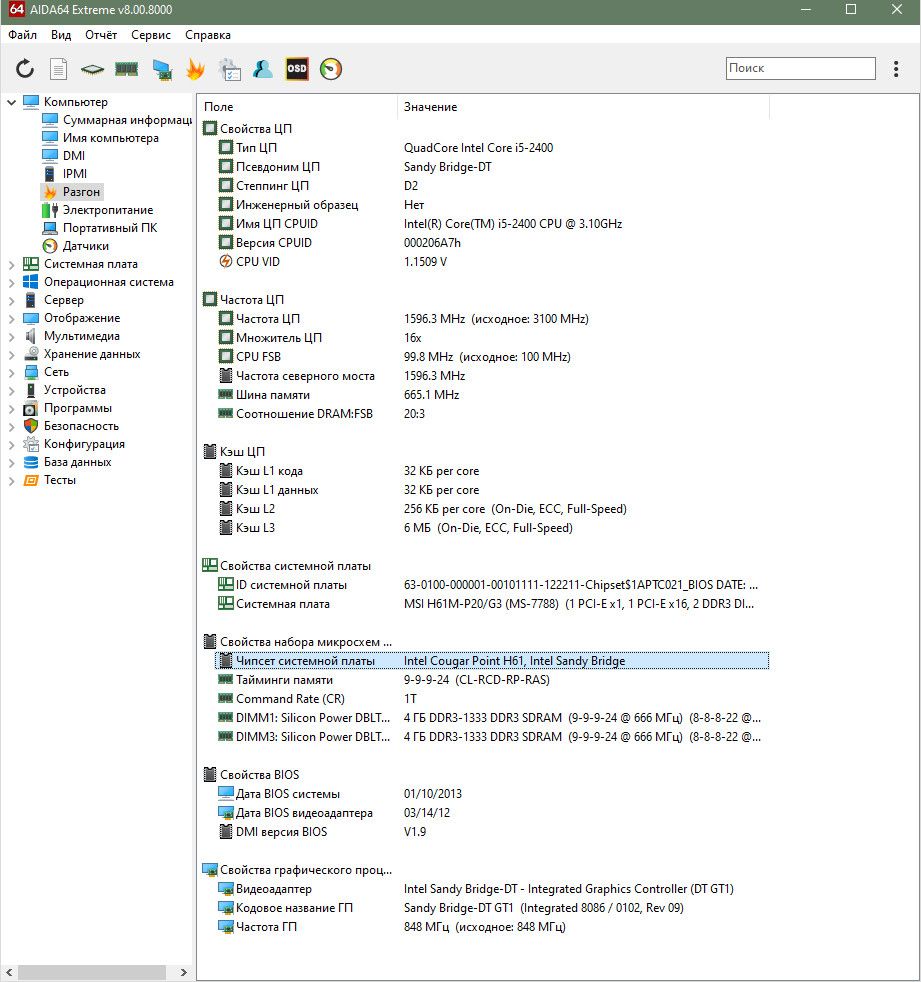Select the Тайминги памяти row
Screen dimensions: 921x982
click(x=492, y=680)
